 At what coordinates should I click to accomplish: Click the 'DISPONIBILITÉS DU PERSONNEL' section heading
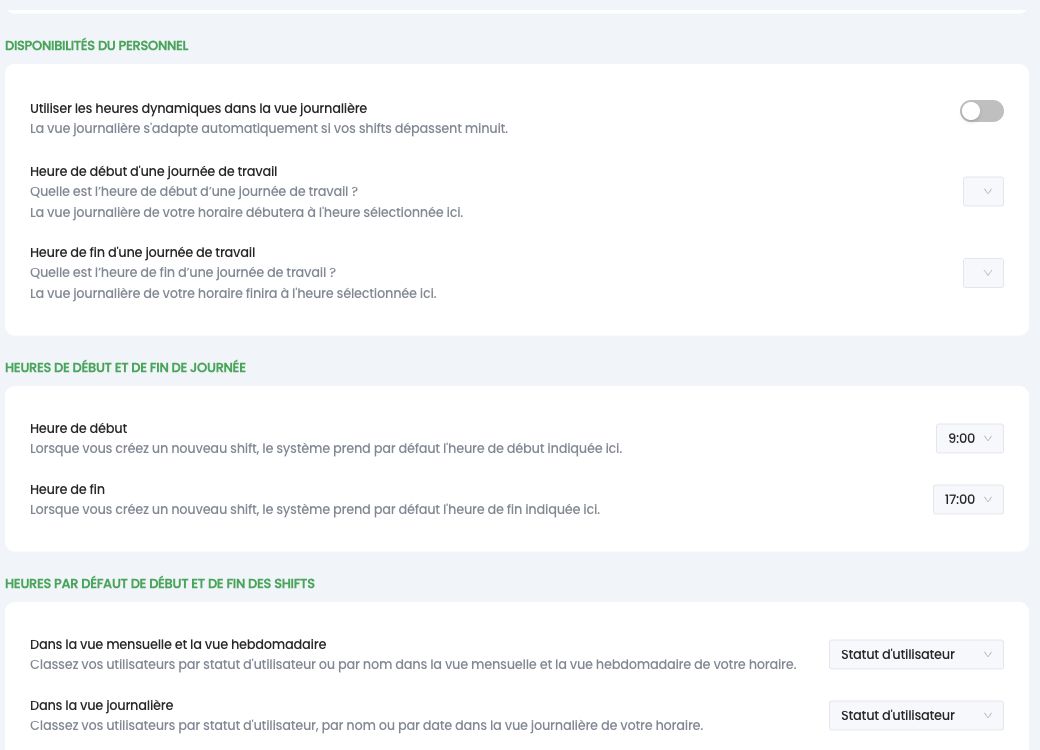97,46
